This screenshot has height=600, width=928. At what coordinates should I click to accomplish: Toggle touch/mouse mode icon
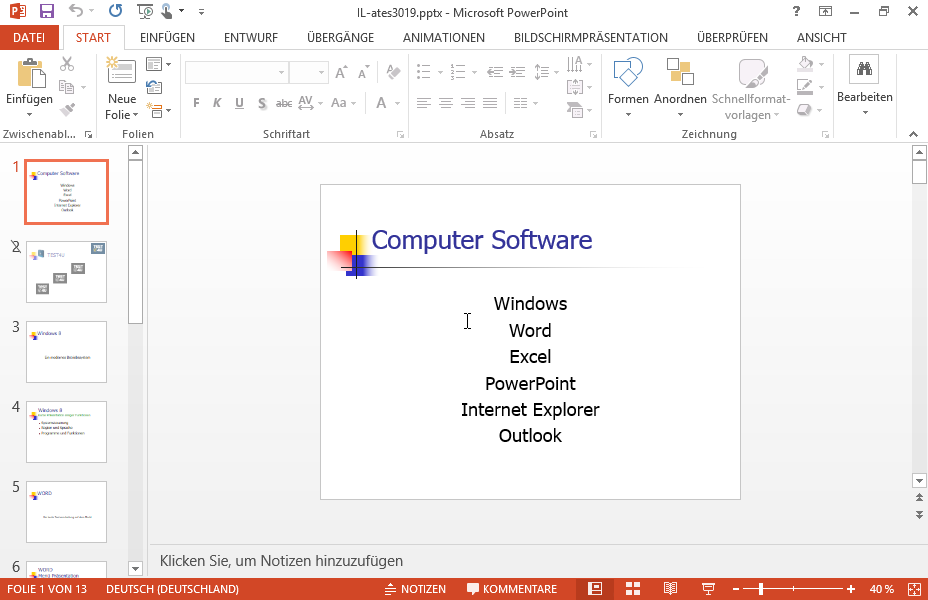167,11
